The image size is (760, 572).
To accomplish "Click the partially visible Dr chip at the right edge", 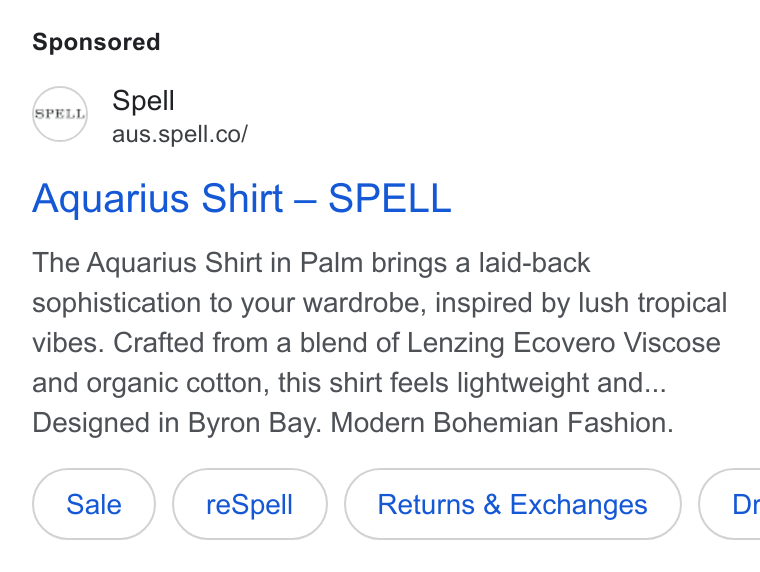I will [730, 504].
